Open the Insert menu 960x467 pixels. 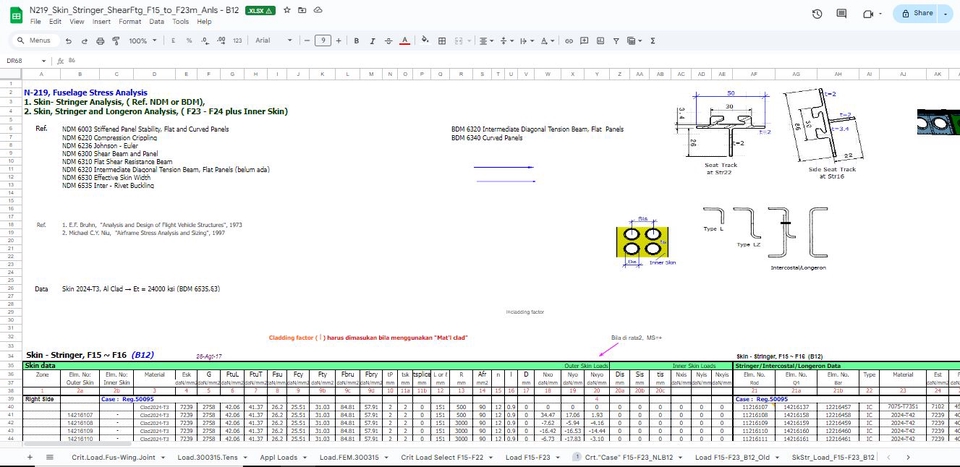101,21
